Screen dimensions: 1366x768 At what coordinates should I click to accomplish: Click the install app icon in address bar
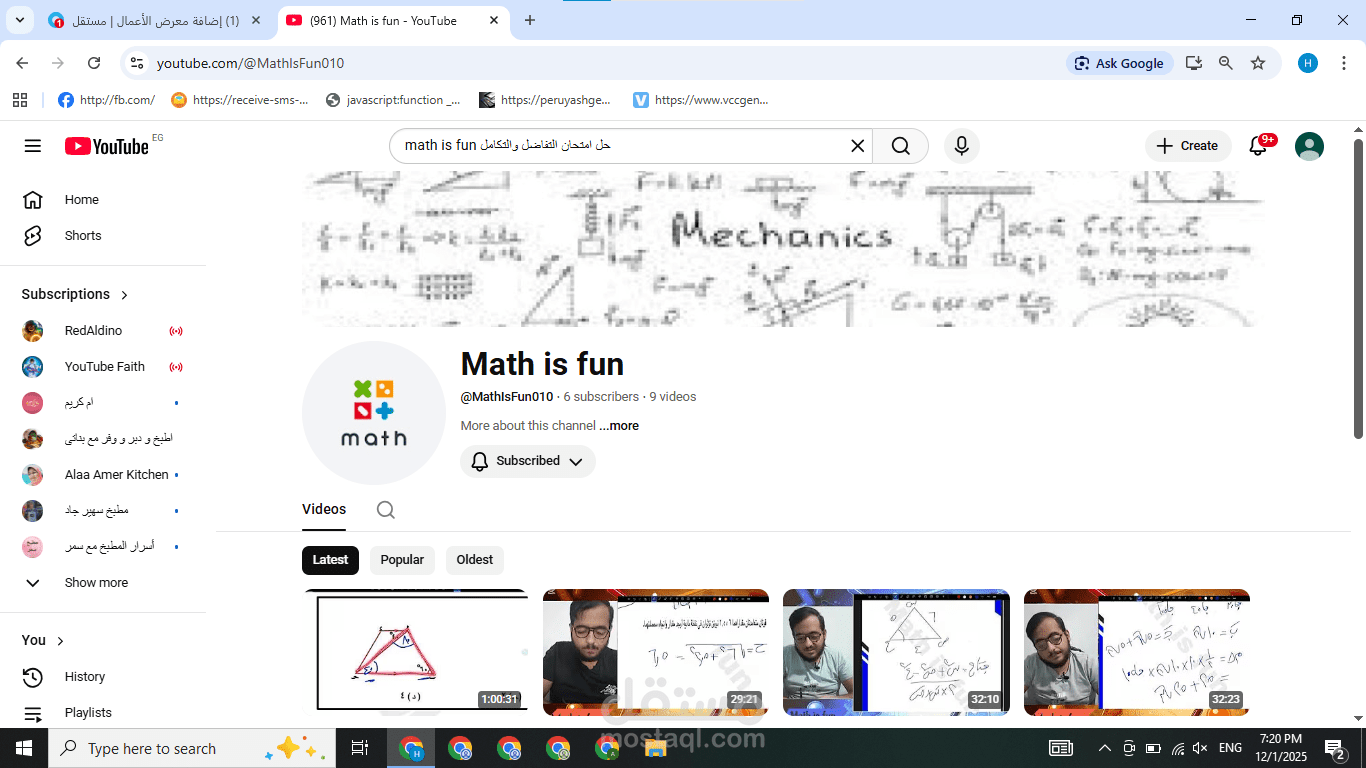tap(1194, 63)
